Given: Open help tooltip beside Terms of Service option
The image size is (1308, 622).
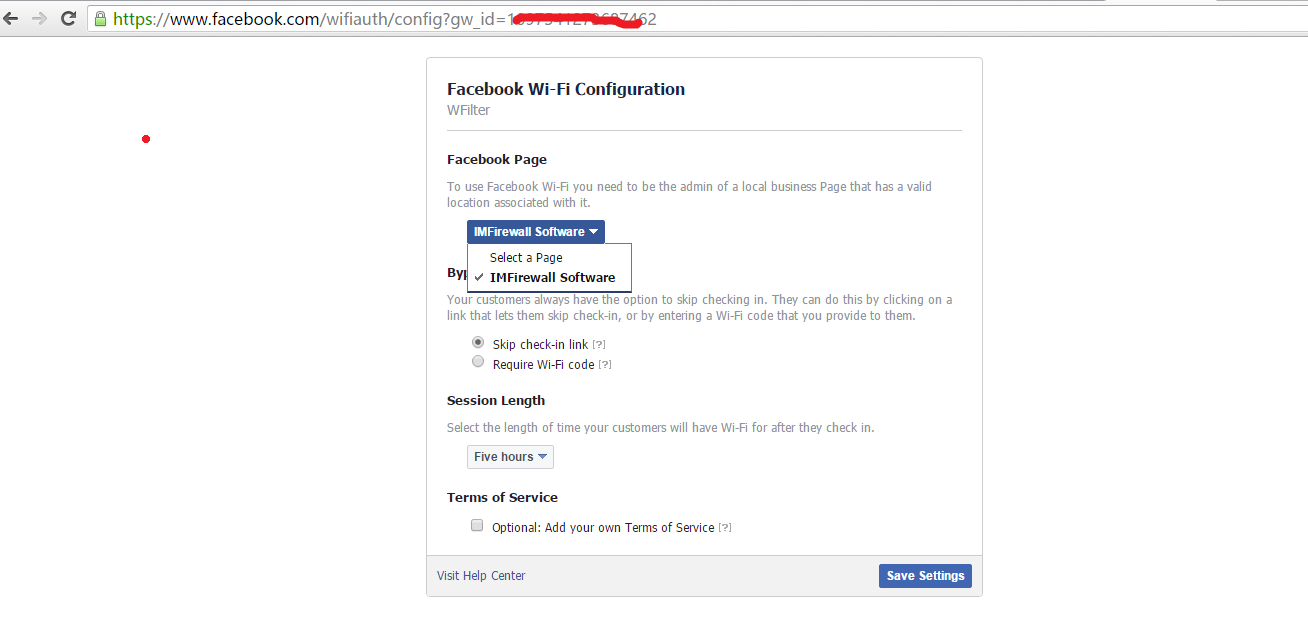Looking at the screenshot, I should pyautogui.click(x=725, y=528).
